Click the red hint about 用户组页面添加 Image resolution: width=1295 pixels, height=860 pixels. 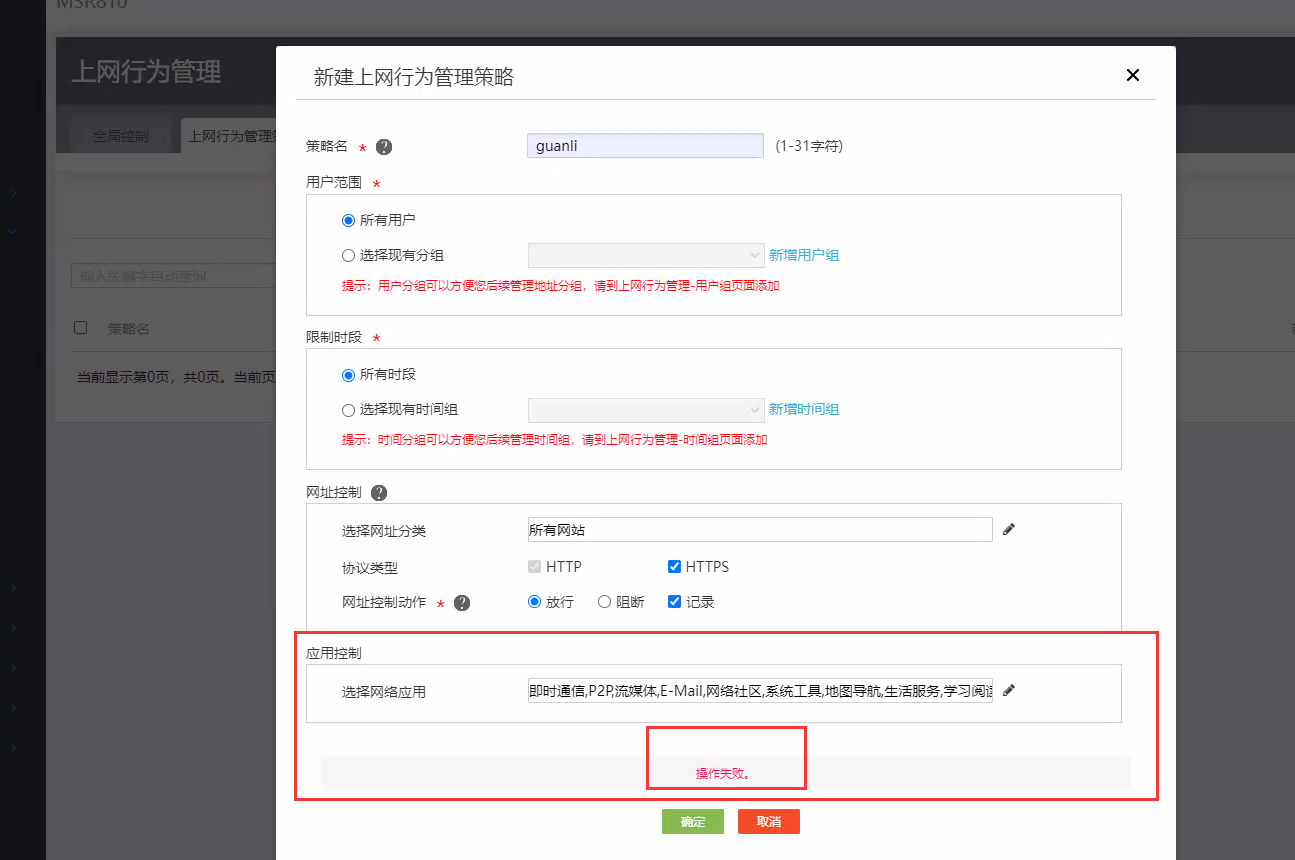tap(560, 286)
